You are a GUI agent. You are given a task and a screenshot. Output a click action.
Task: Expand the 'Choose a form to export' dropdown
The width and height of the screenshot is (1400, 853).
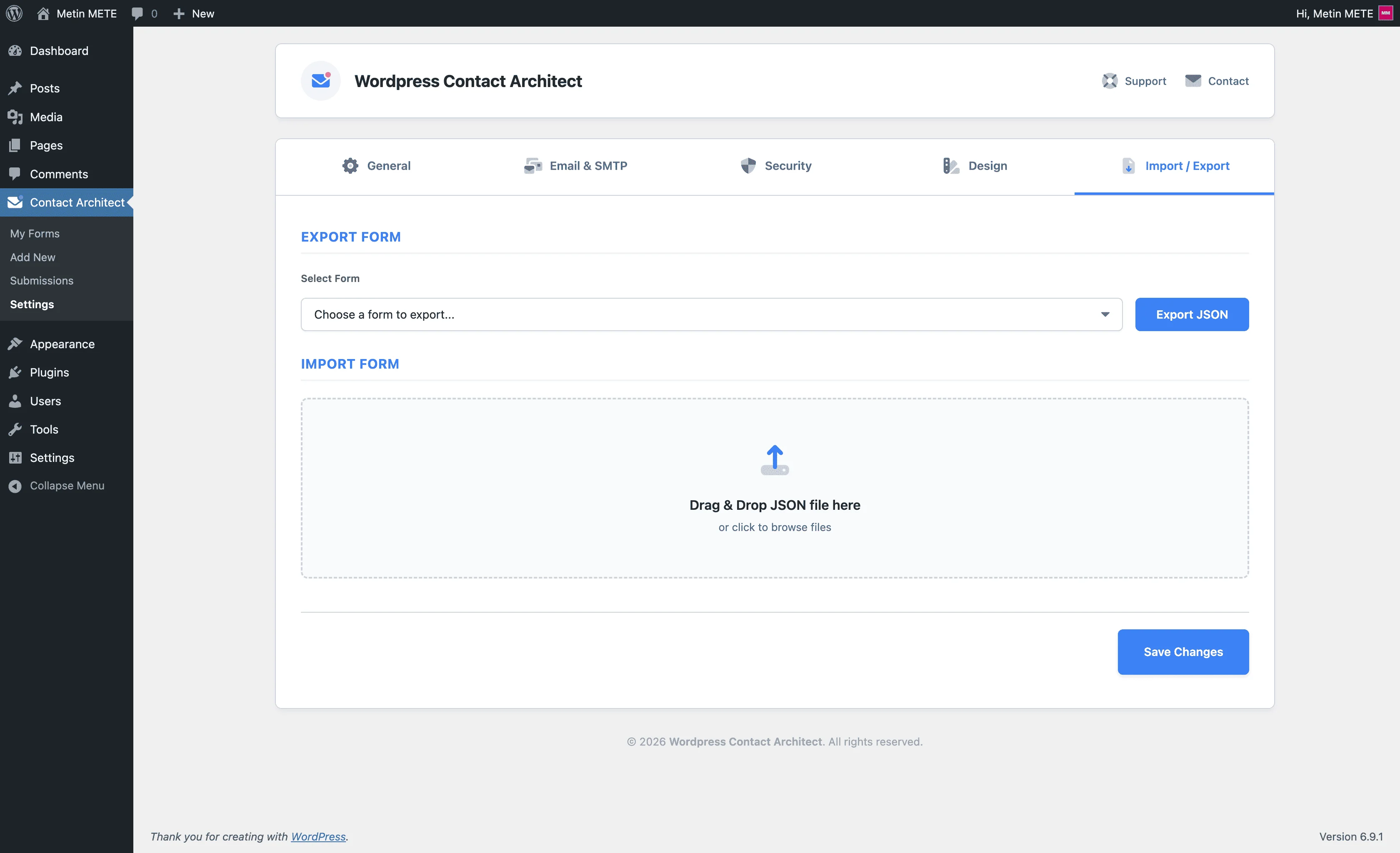[x=711, y=314]
